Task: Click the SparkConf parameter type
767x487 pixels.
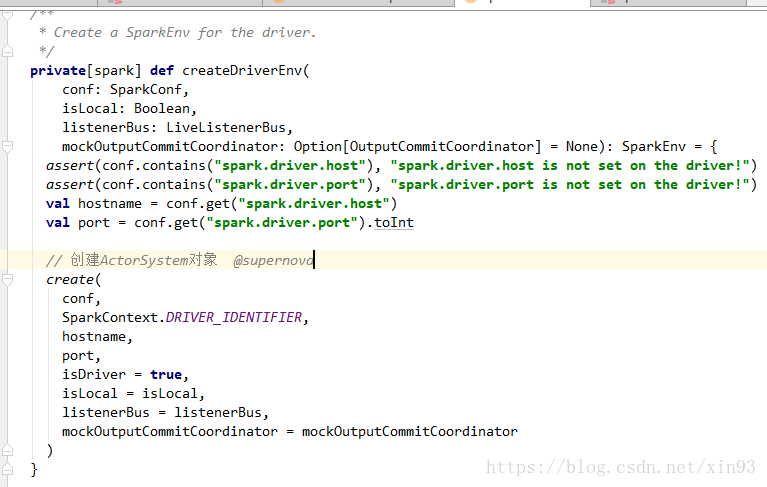Action: 146,89
